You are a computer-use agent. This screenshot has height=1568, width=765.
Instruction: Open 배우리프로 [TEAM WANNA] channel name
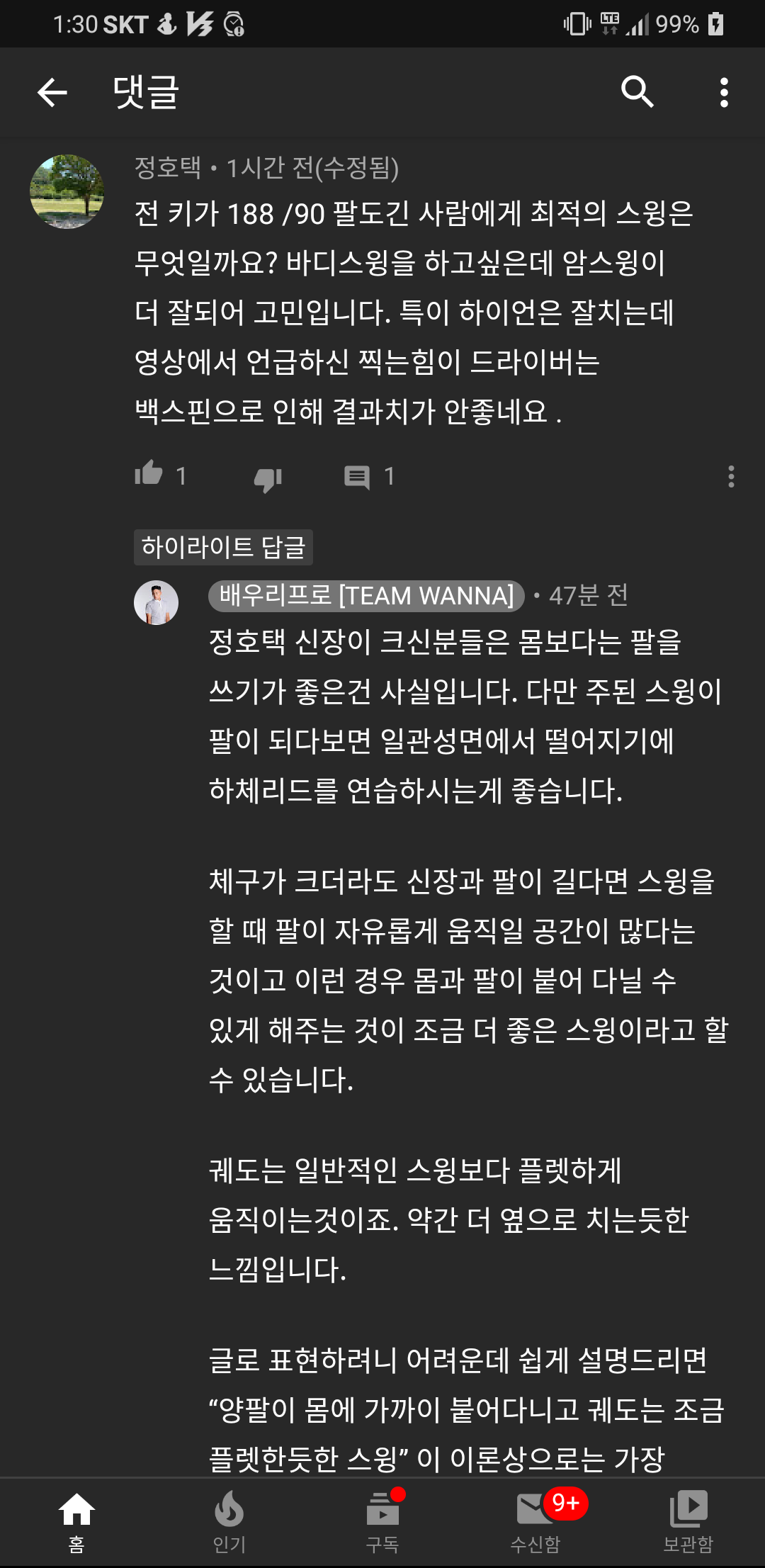pyautogui.click(x=366, y=595)
